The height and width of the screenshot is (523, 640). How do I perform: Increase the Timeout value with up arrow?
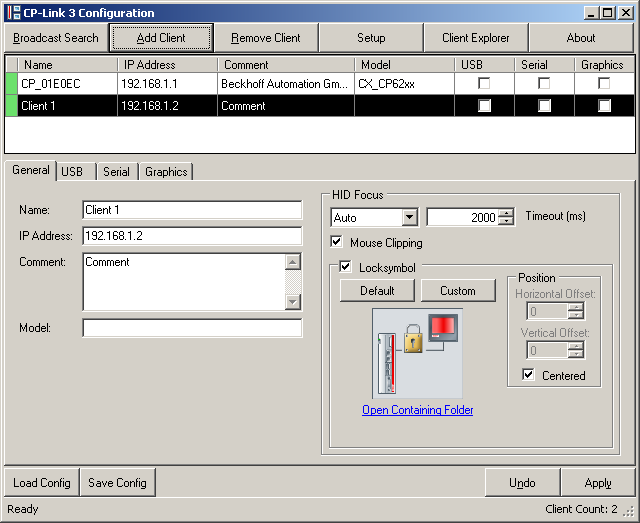click(x=506, y=213)
